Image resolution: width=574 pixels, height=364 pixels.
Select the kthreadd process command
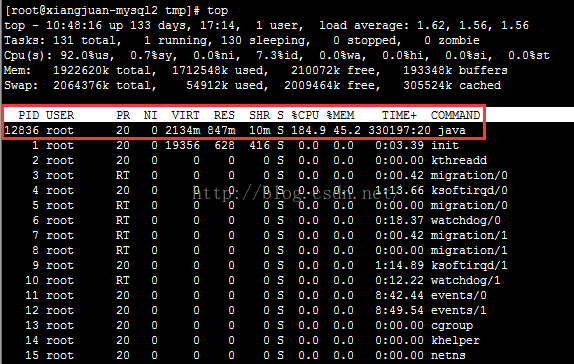coord(459,160)
